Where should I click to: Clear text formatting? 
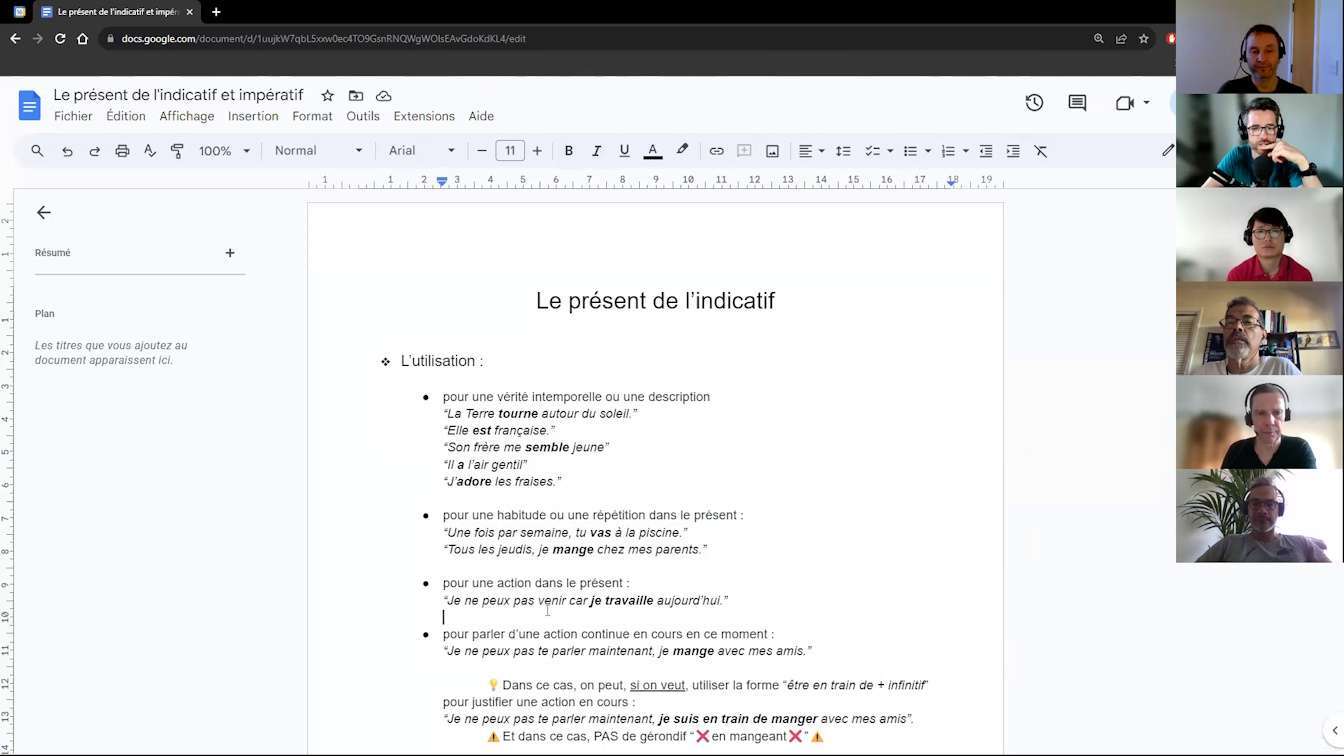pos(1041,151)
